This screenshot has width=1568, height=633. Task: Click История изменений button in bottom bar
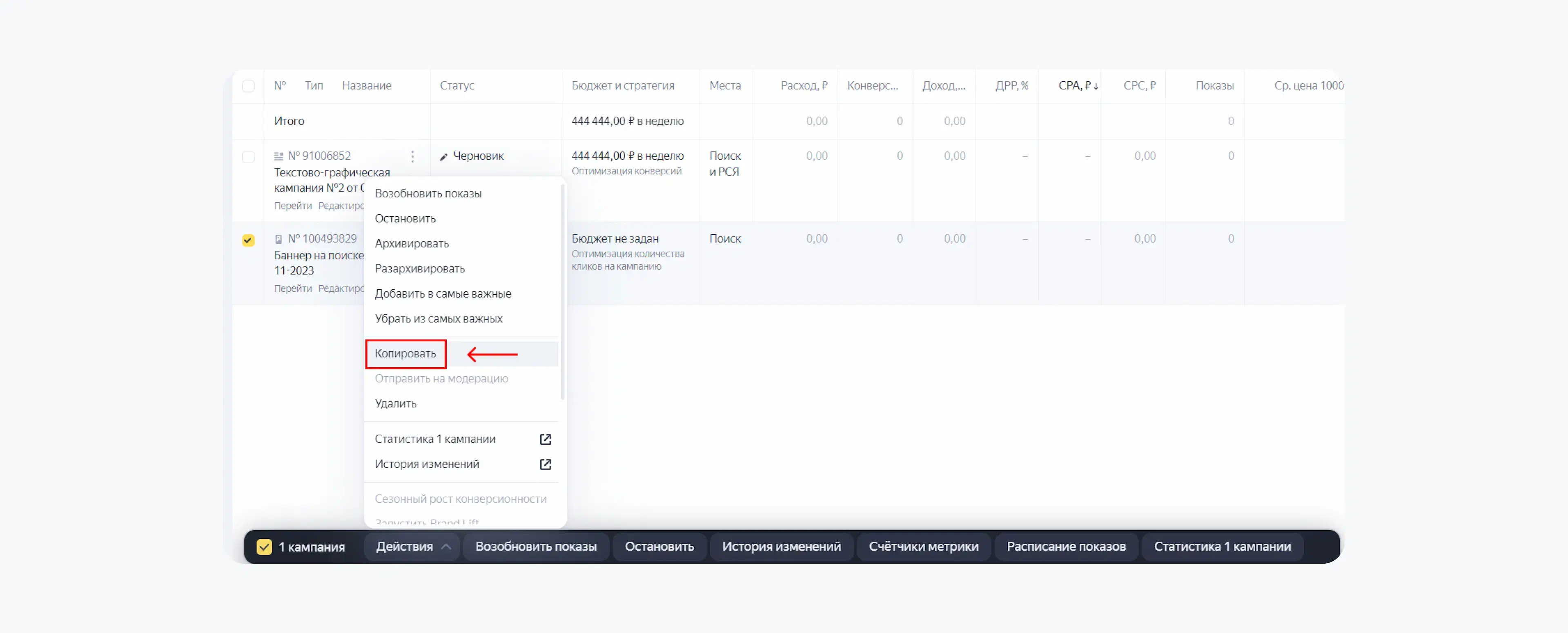tap(782, 547)
